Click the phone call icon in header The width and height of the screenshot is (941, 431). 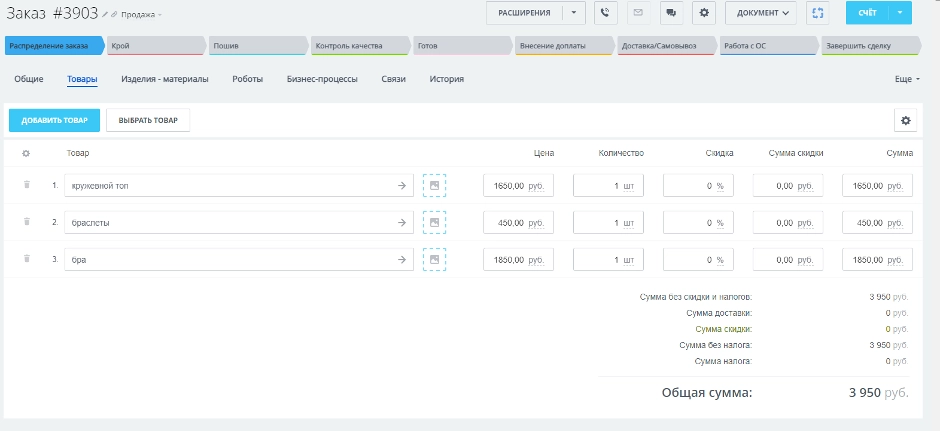(x=605, y=13)
